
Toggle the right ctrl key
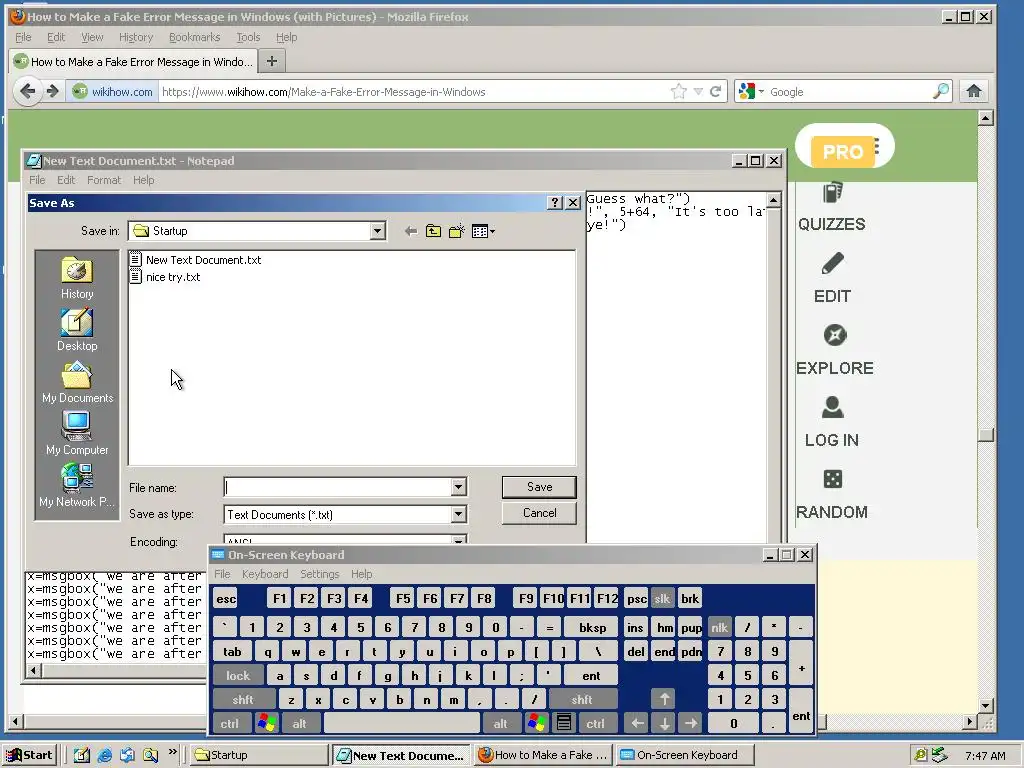[x=595, y=724]
